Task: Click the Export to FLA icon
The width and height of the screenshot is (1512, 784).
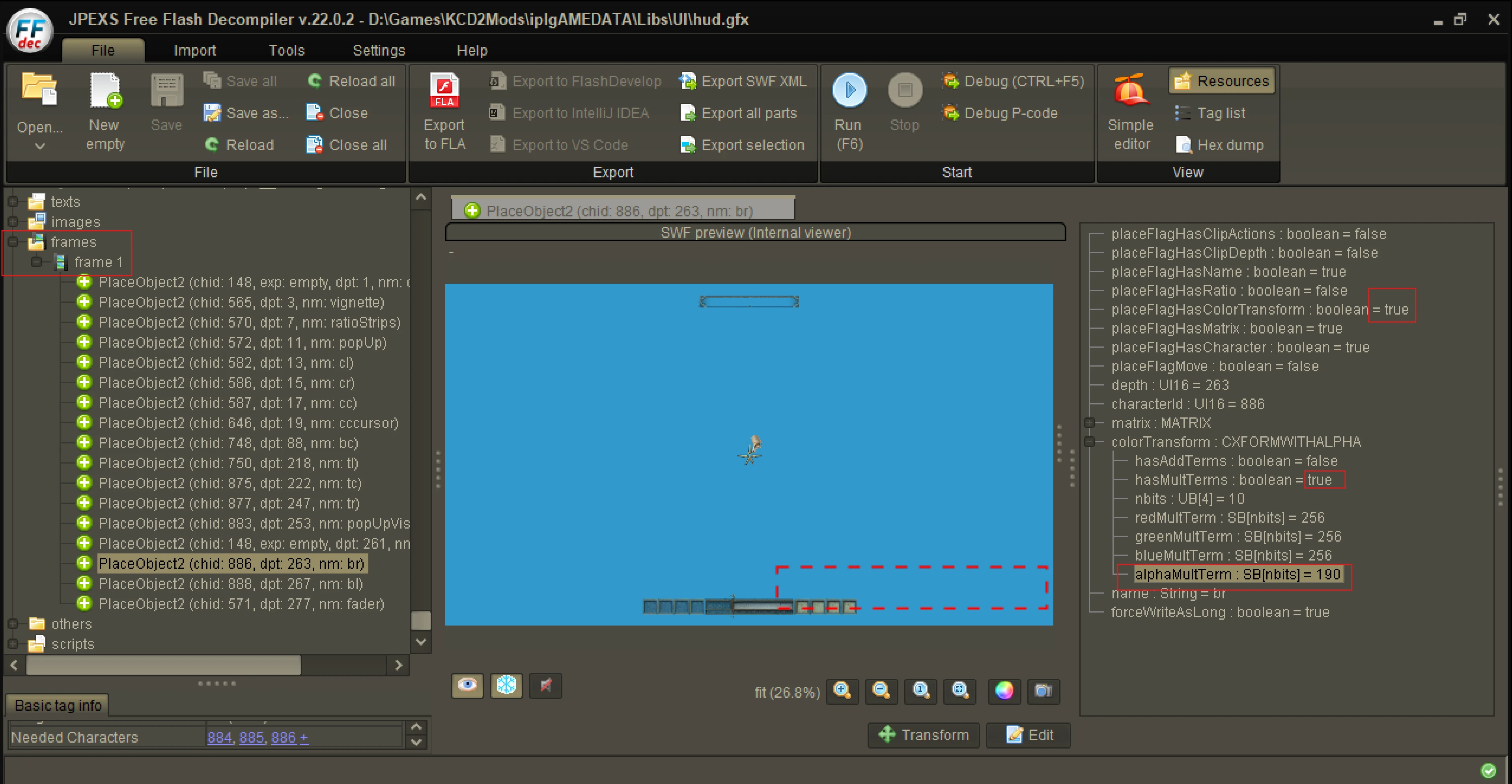Action: 444,90
